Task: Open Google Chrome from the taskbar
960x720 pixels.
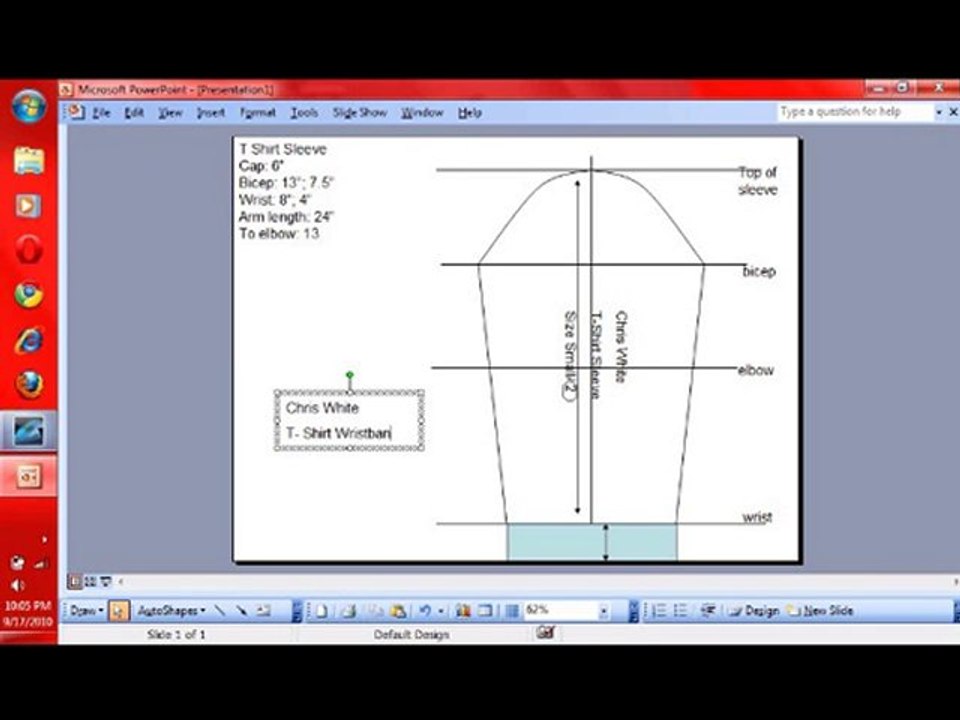Action: [29, 294]
